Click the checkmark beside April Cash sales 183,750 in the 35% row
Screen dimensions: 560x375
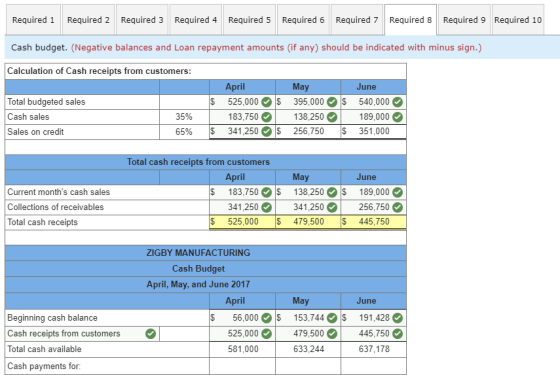(266, 117)
